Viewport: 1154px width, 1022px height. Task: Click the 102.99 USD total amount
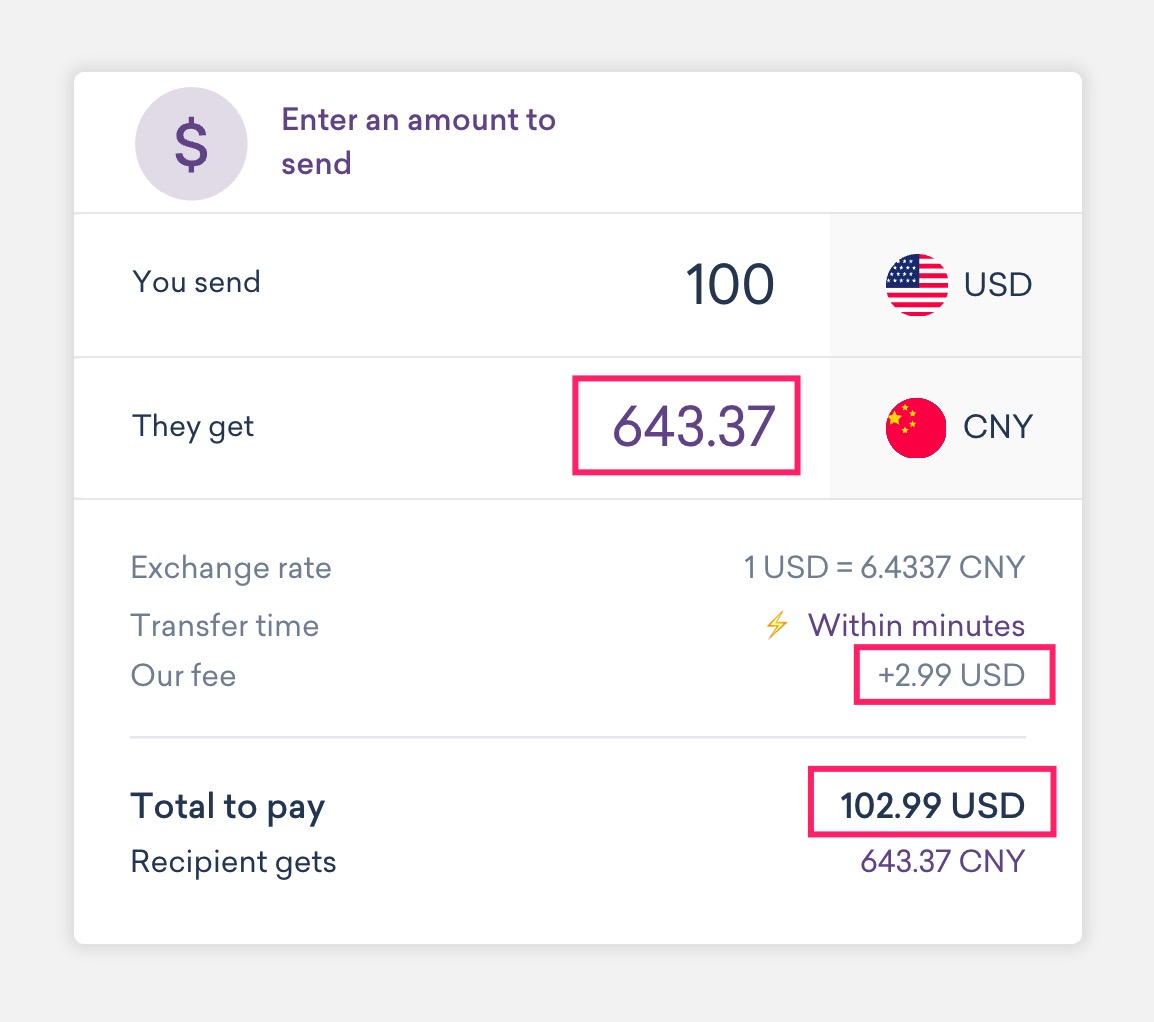pos(929,801)
